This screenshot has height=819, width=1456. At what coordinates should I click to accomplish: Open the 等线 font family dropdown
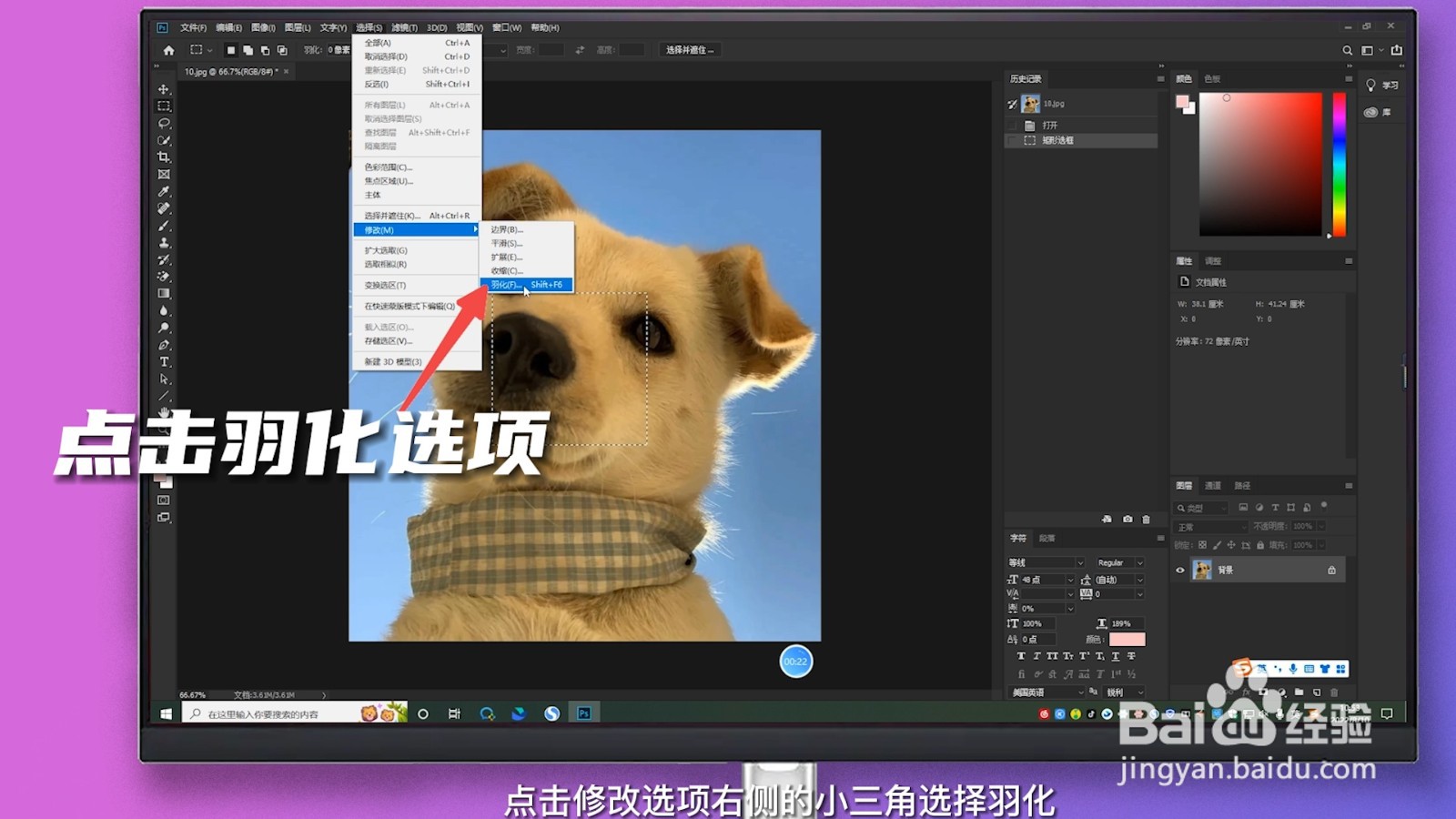pos(1046,562)
